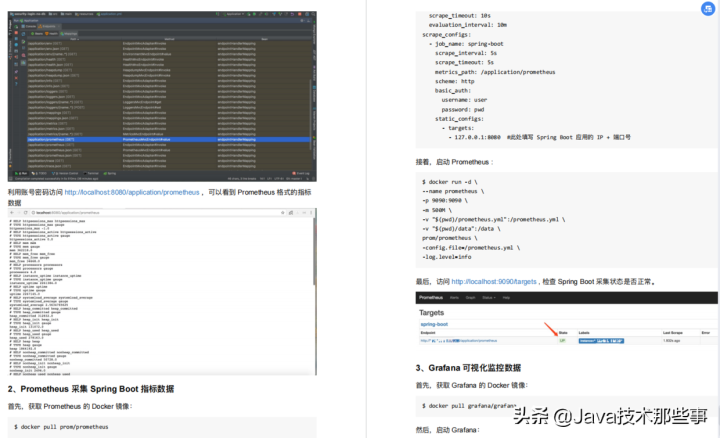Open the localhost:9090/targets link
Screen dimensions: 720x438
coord(494,281)
